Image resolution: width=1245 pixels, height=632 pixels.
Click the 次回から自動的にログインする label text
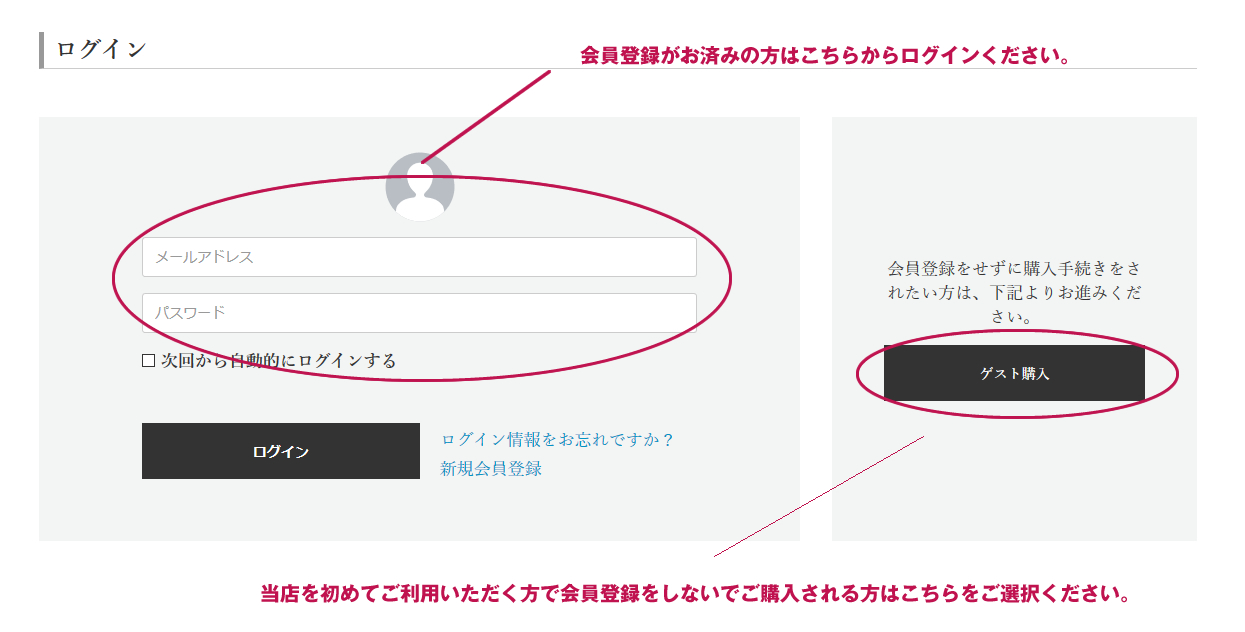278,361
